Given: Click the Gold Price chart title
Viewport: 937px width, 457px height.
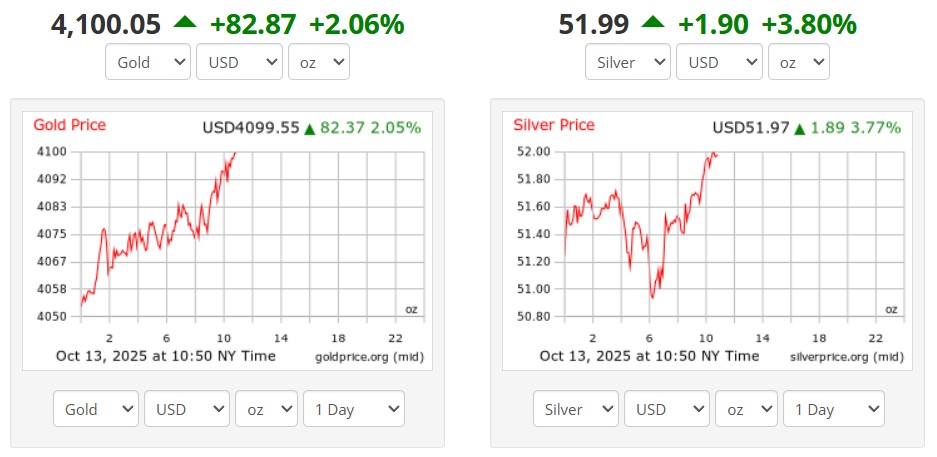Looking at the screenshot, I should tap(69, 125).
